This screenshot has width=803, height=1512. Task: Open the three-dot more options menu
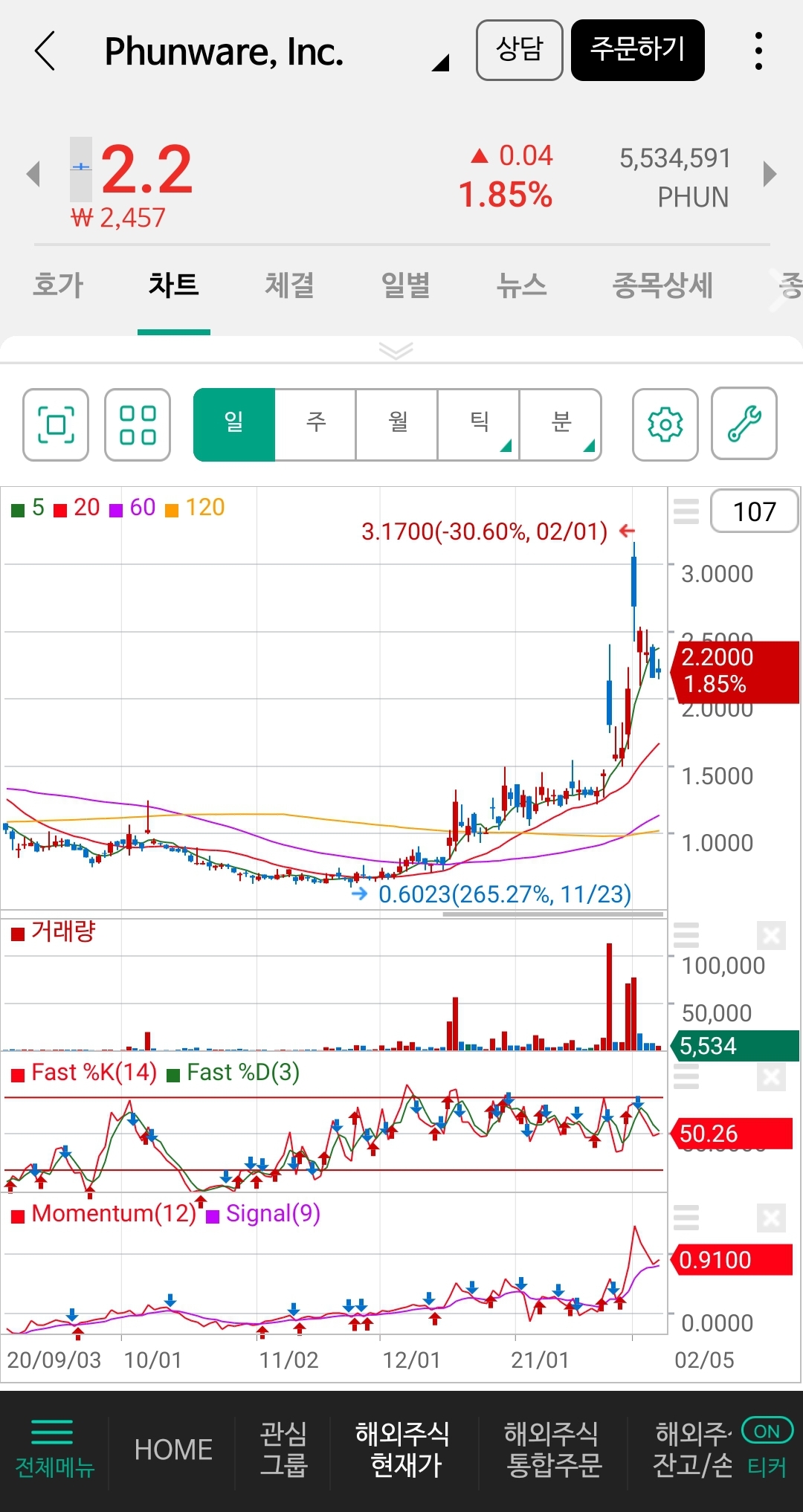coord(758,51)
